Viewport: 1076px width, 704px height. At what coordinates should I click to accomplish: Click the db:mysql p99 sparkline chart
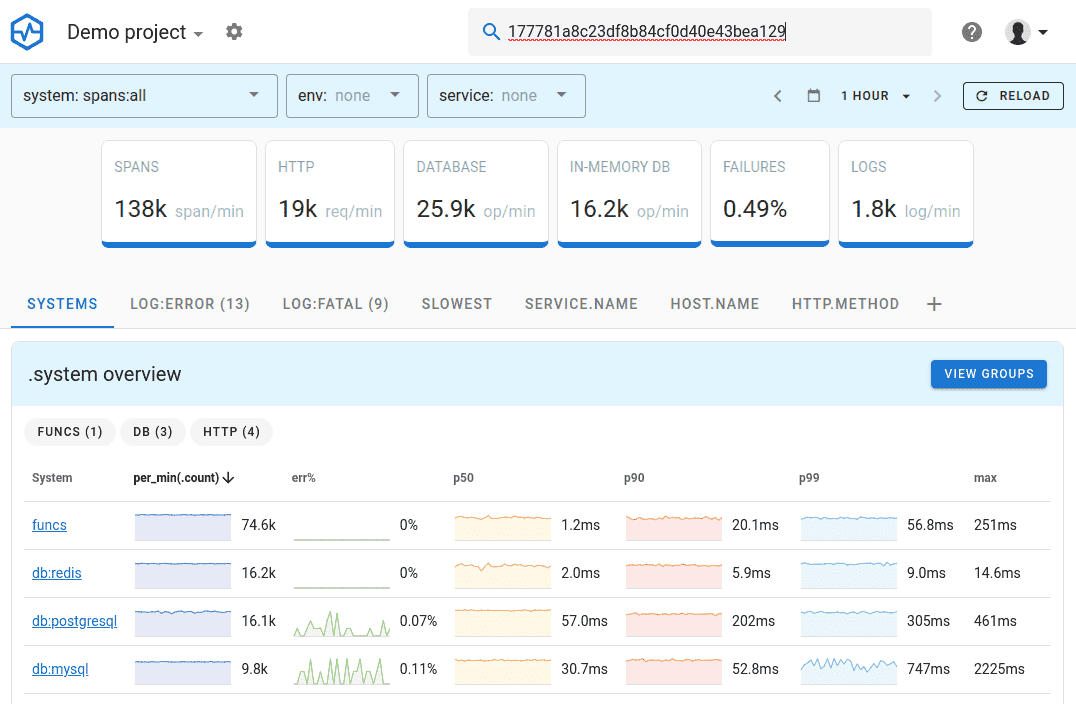tap(849, 669)
